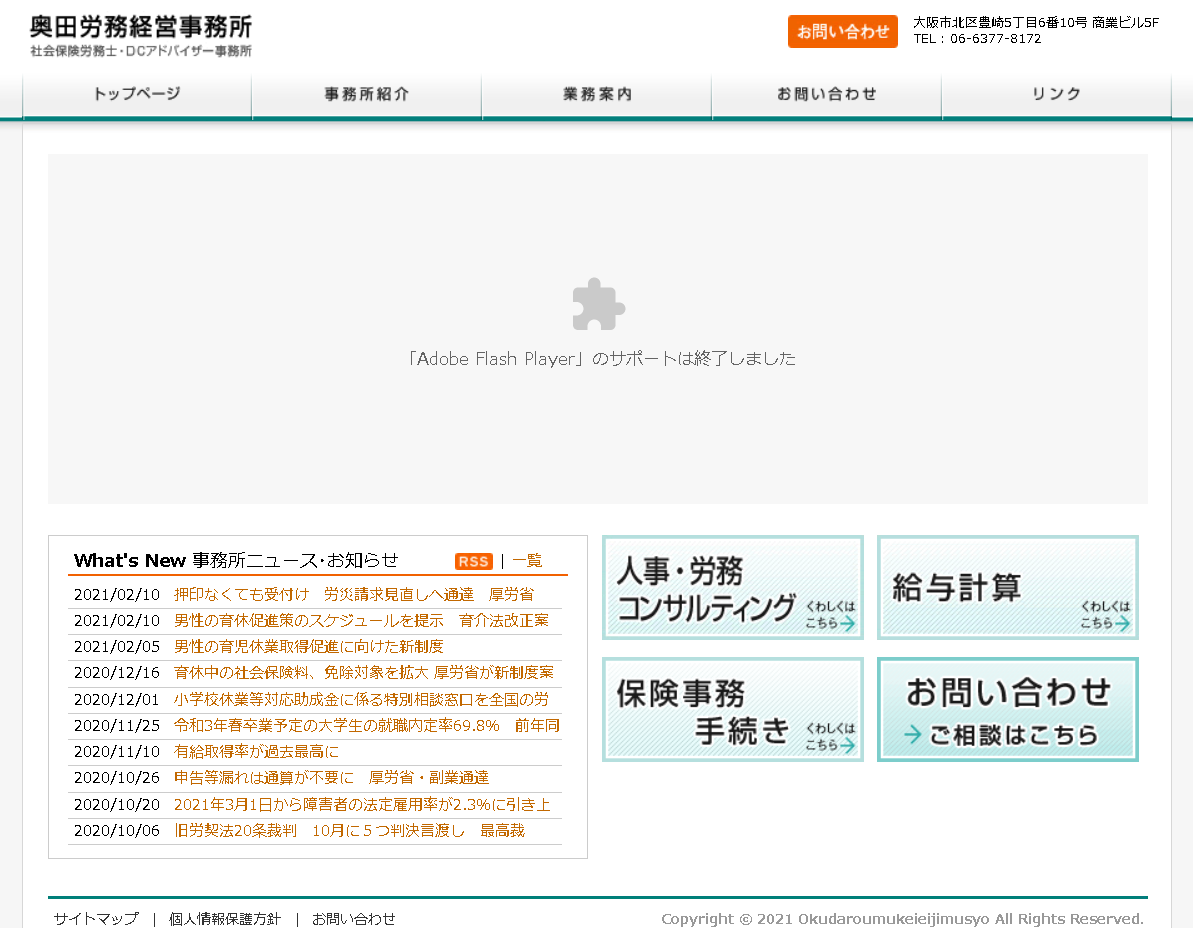This screenshot has height=928, width=1193.
Task: Open the news 一覧 list link
Action: [527, 560]
